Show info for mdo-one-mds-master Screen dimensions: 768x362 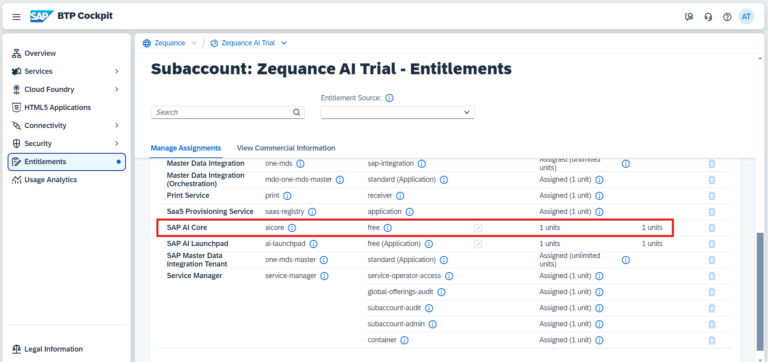[x=339, y=180]
